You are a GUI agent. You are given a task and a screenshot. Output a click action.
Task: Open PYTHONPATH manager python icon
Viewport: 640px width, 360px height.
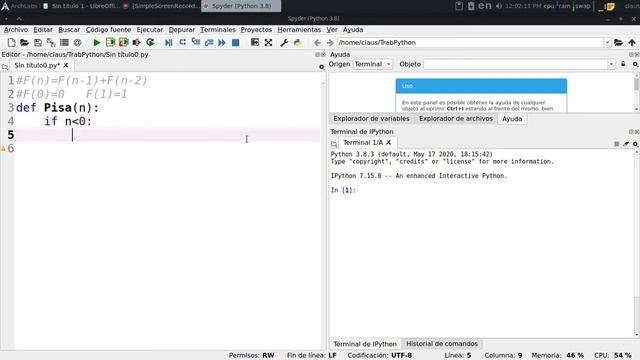(298, 42)
